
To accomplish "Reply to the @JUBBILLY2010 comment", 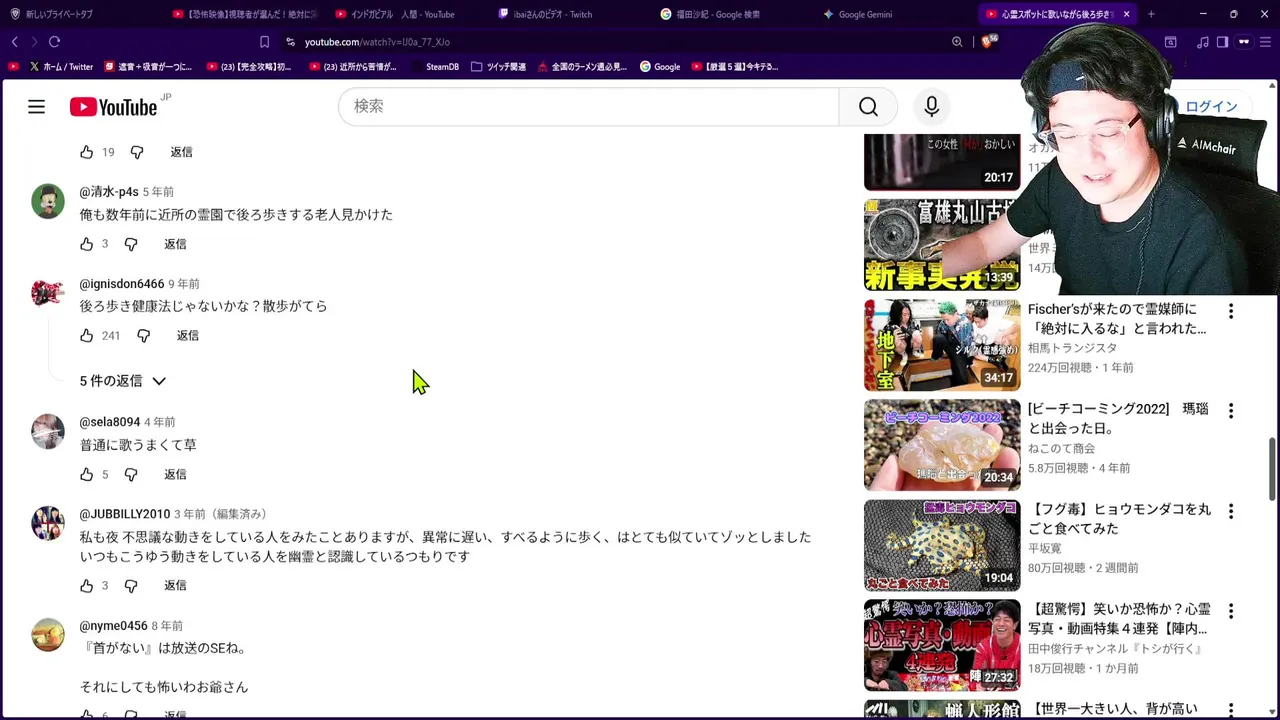I will tap(175, 586).
